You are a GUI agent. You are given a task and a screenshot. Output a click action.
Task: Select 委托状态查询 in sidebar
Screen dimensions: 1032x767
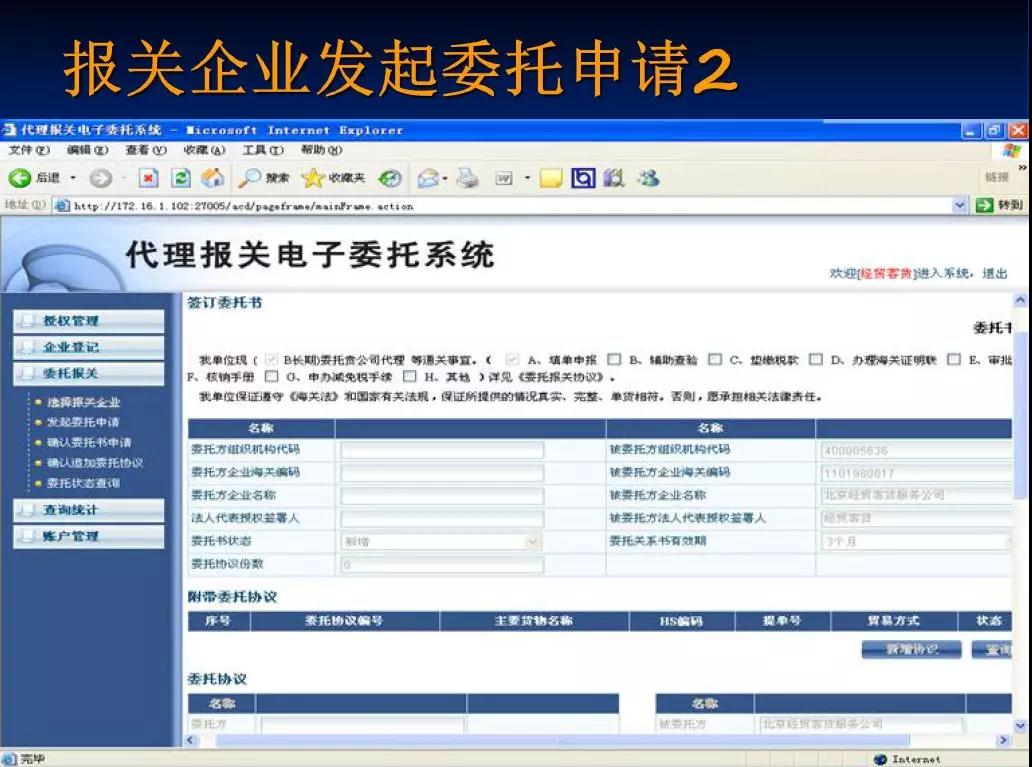tap(83, 483)
